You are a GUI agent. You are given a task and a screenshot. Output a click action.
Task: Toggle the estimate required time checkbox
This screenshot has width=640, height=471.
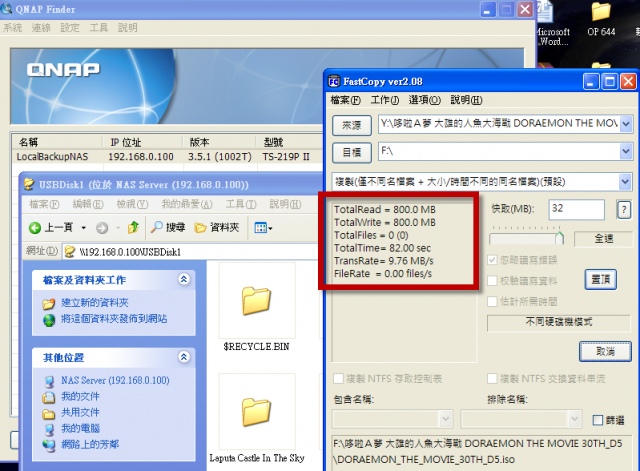pos(492,302)
